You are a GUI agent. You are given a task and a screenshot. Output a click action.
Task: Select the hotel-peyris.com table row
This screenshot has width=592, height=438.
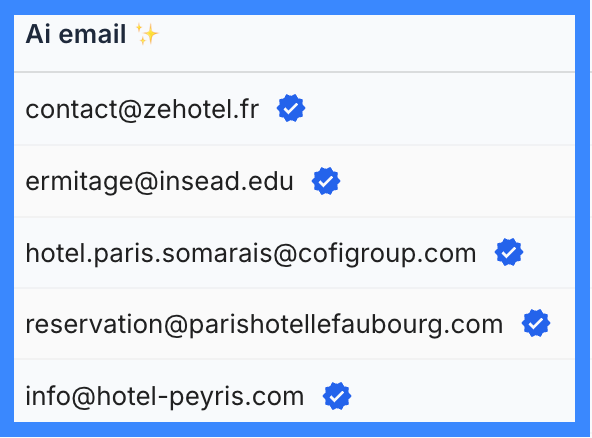[x=294, y=391]
